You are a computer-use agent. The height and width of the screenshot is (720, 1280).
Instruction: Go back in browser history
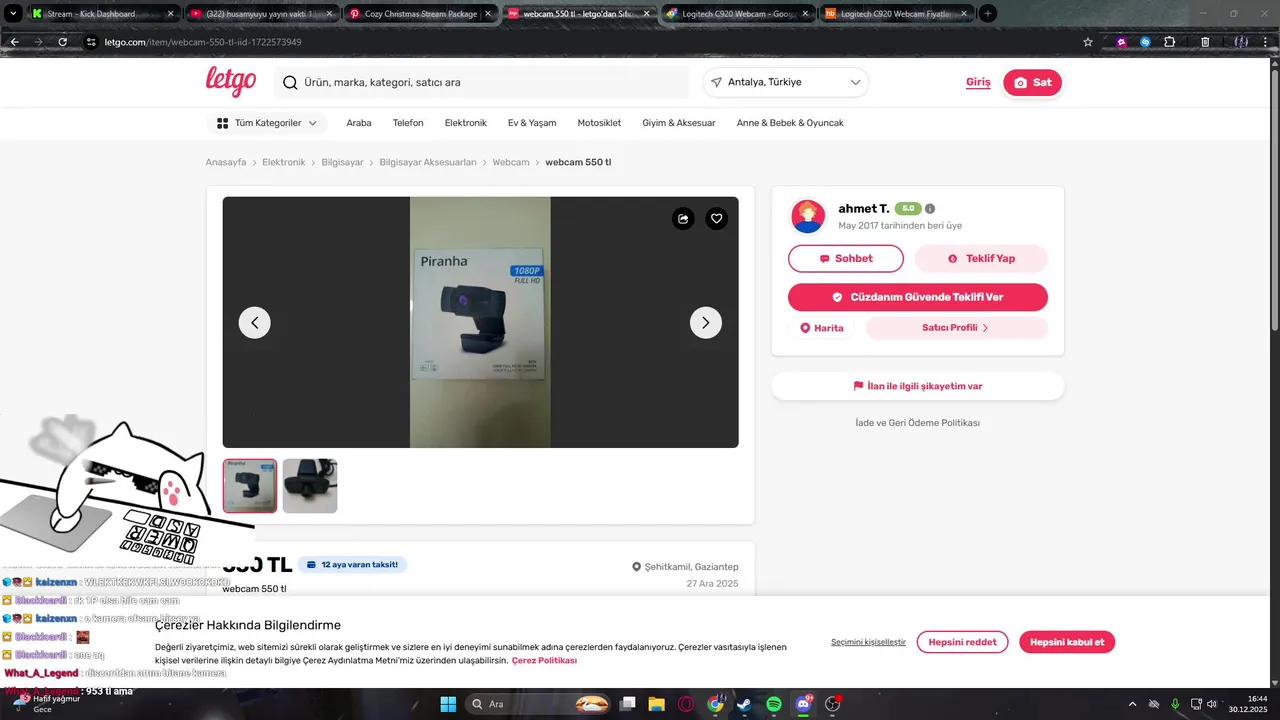(14, 42)
